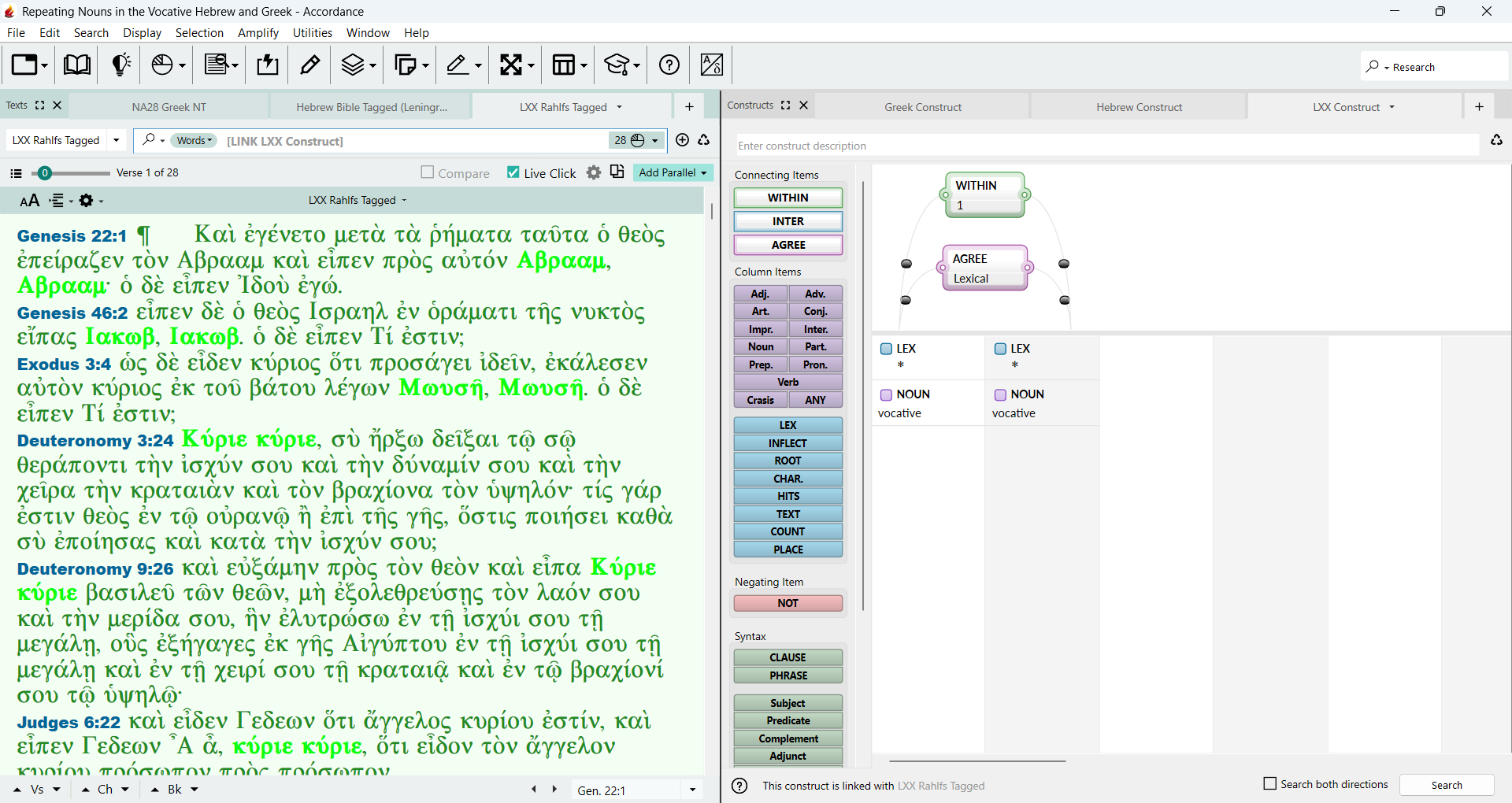Select the highlighter pen toolbar icon
Screen dimensions: 1512x803
point(310,65)
